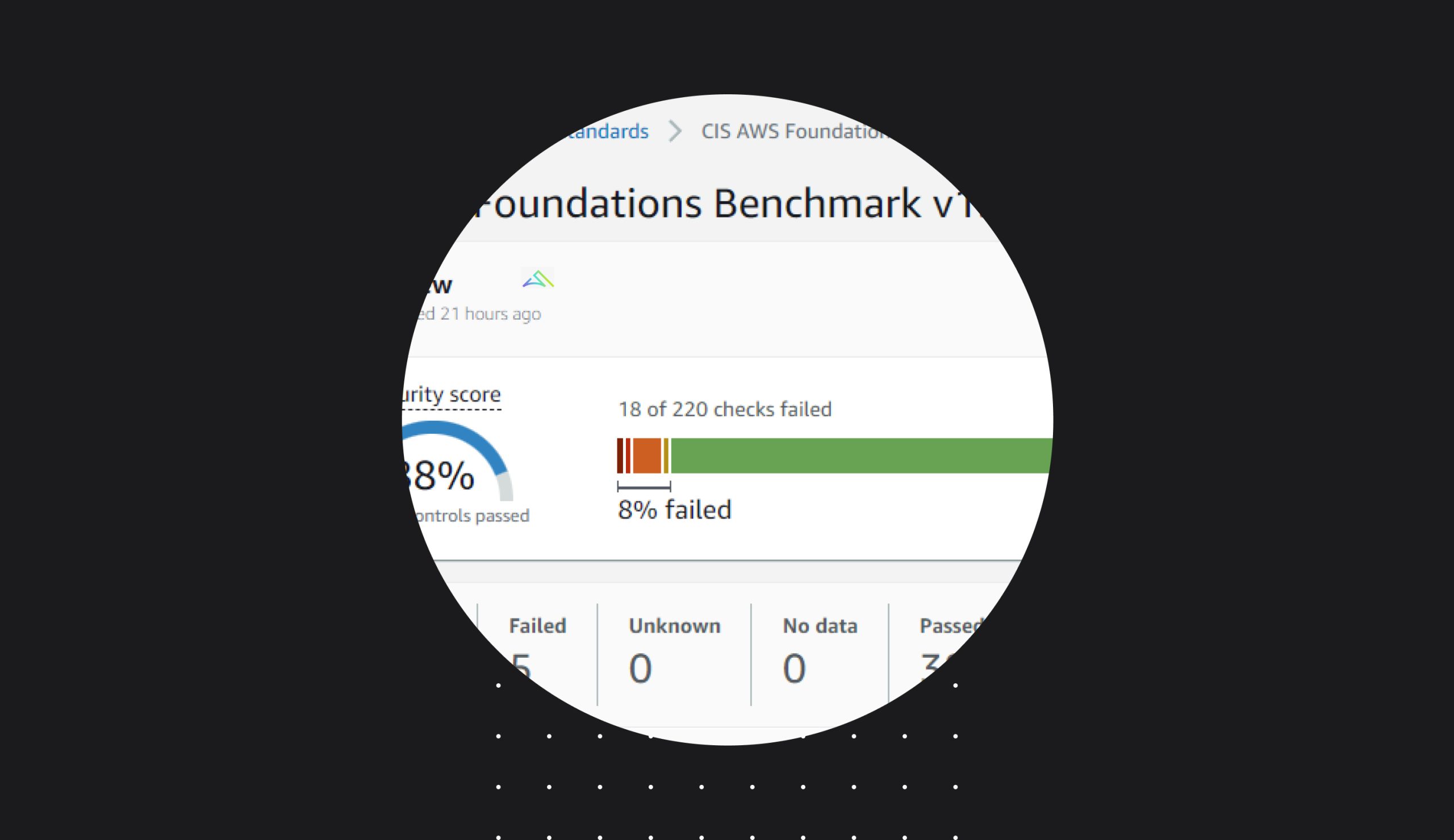
Task: Click the breadcrumb chevron separator
Action: point(675,132)
